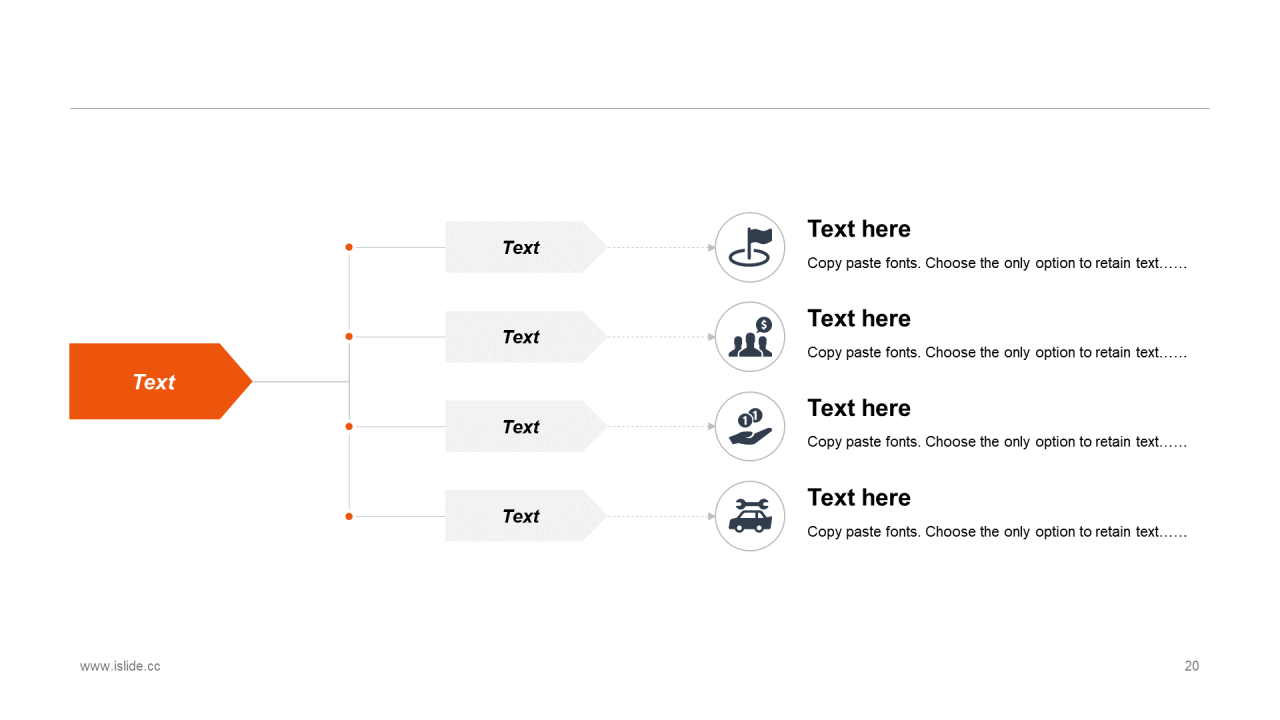Click description text beside the flag icon
This screenshot has height=720, width=1280.
997,263
